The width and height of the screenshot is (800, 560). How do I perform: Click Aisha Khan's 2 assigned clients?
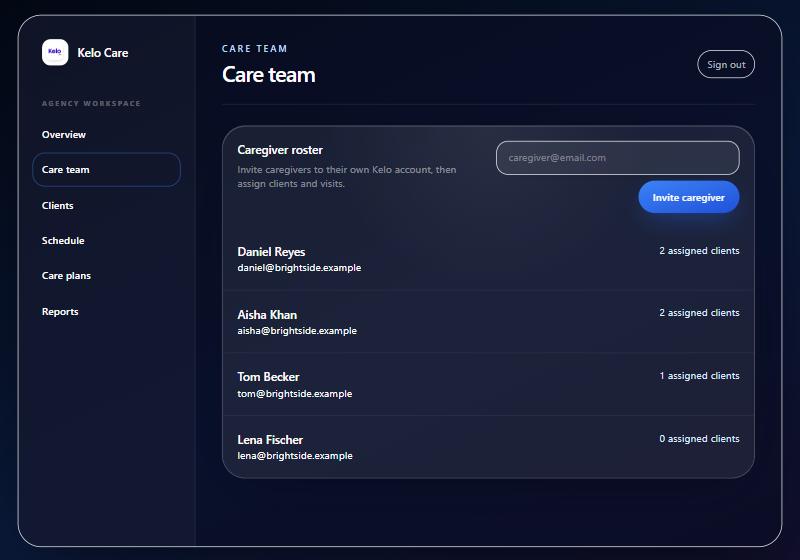(x=699, y=313)
